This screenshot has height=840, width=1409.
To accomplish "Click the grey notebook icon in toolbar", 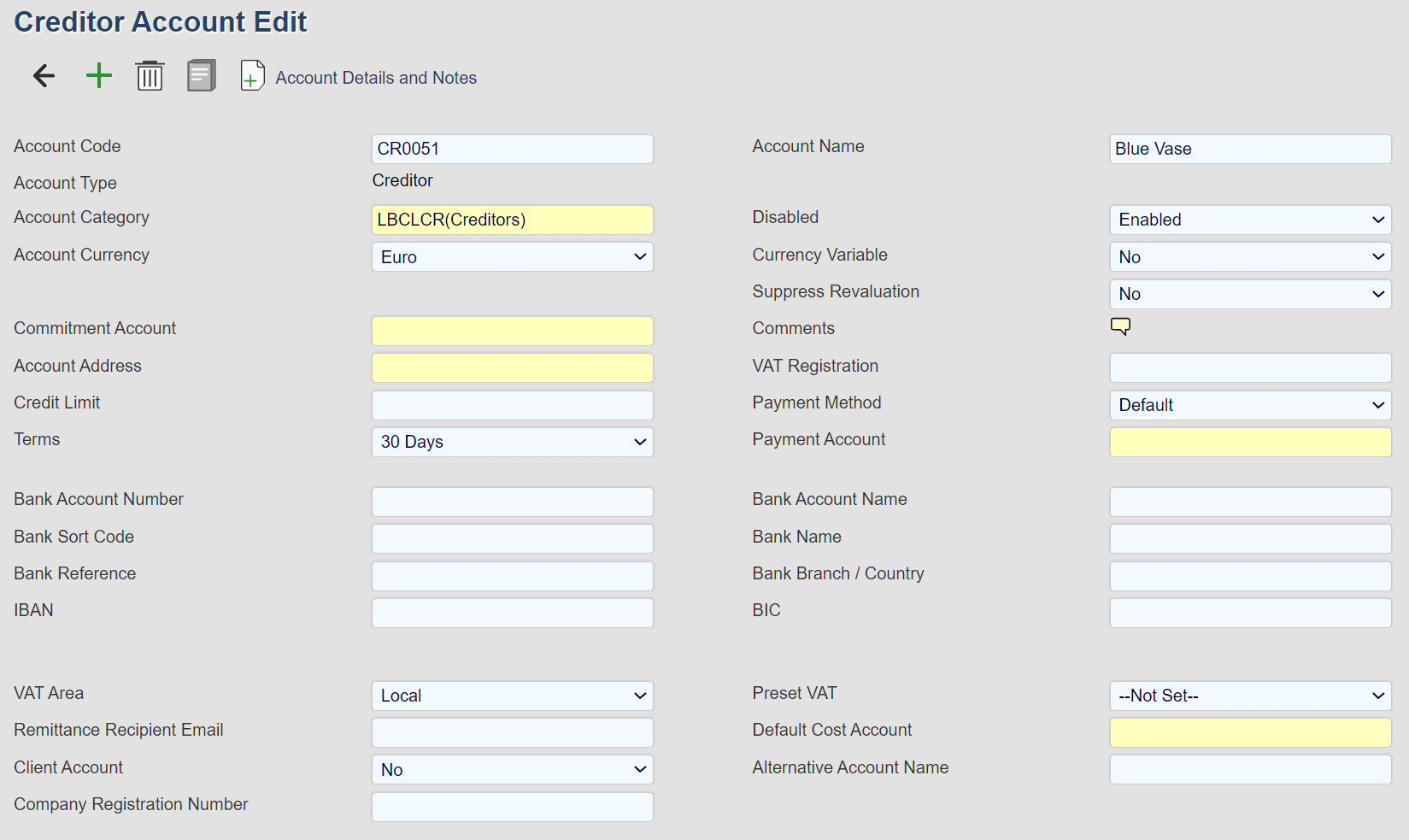I will (202, 76).
